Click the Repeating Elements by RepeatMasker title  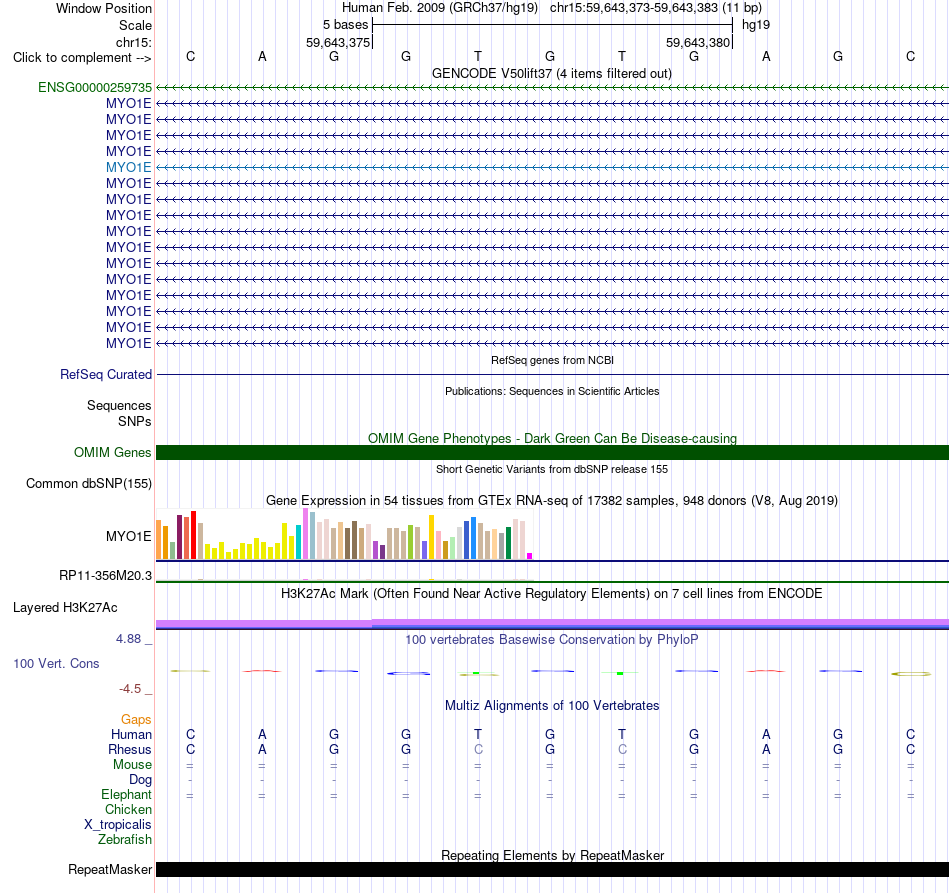(x=553, y=855)
